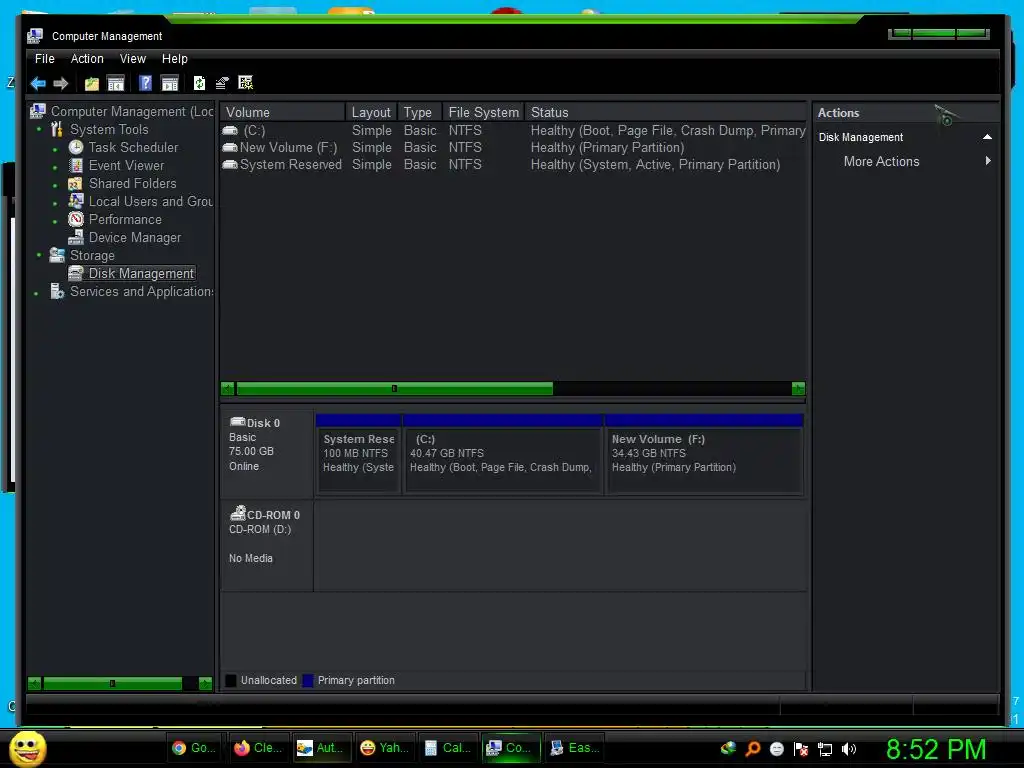Switch to the Yahoo Messenger taskbar button
This screenshot has width=1024, height=768.
[x=385, y=748]
